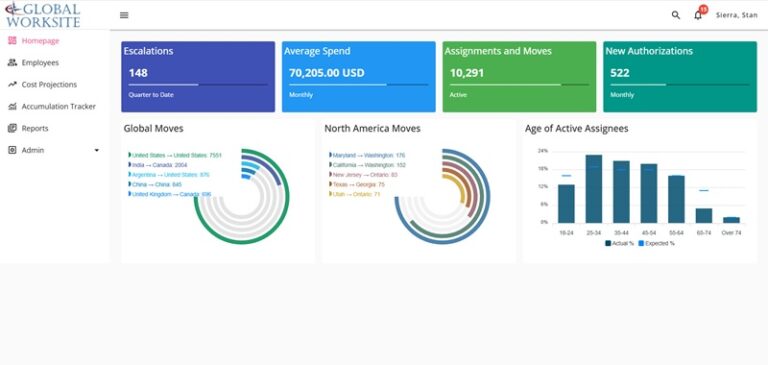Toggle Texas → Georgia legend entry

[x=357, y=185]
